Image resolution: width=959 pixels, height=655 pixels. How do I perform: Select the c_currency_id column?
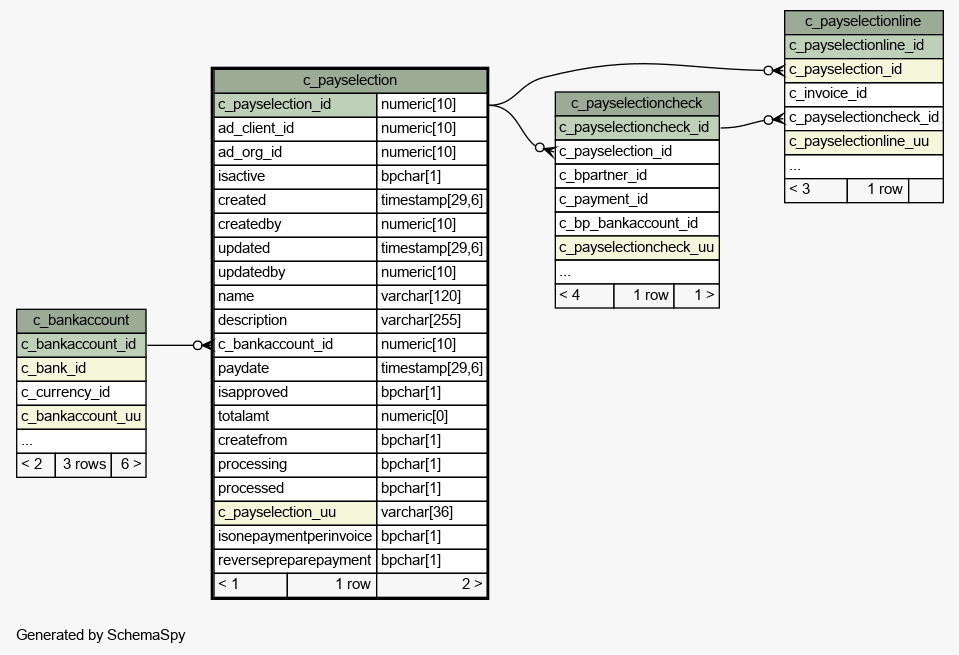(x=81, y=393)
